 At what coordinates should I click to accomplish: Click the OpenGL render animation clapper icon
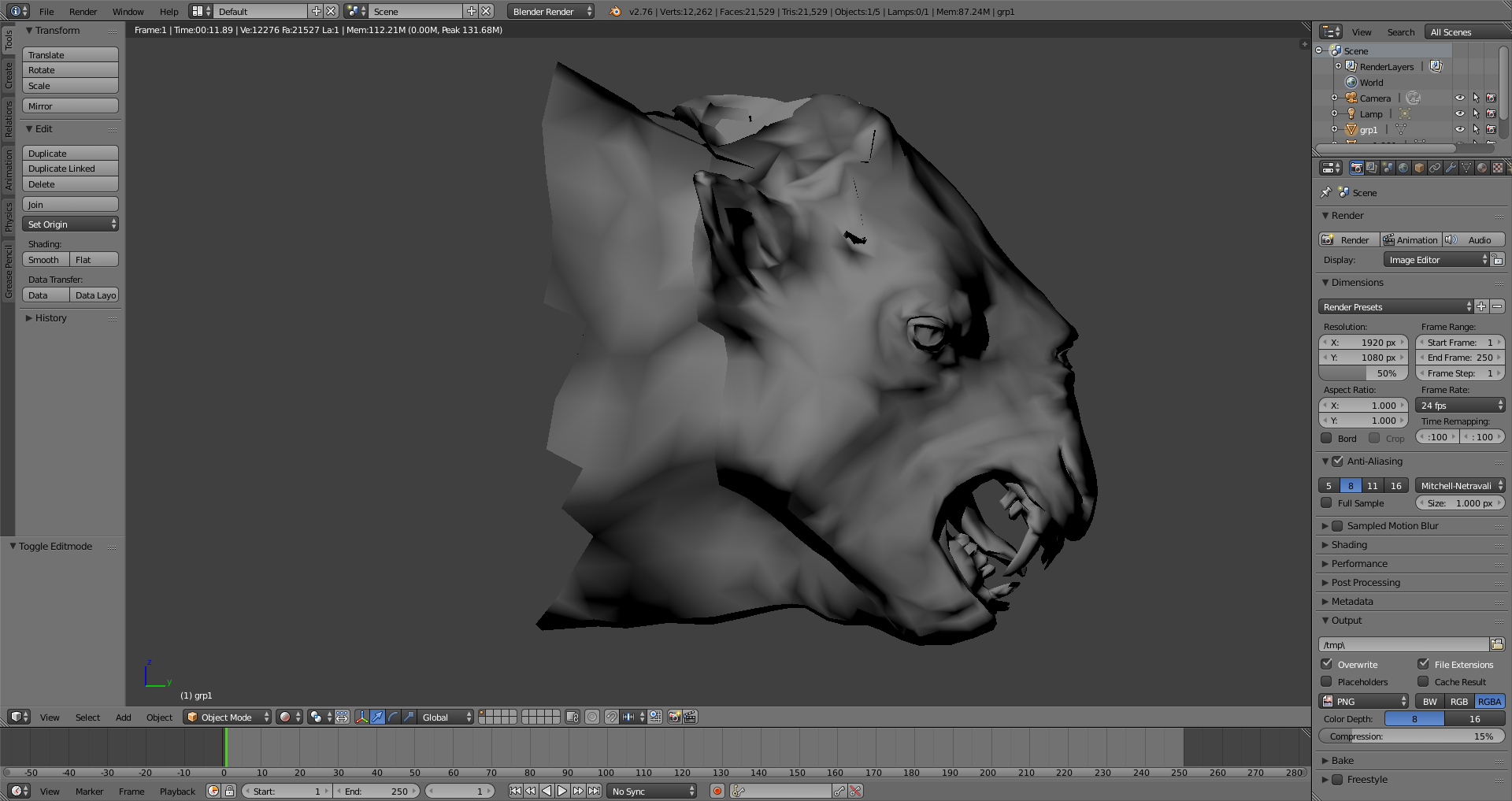[690, 717]
